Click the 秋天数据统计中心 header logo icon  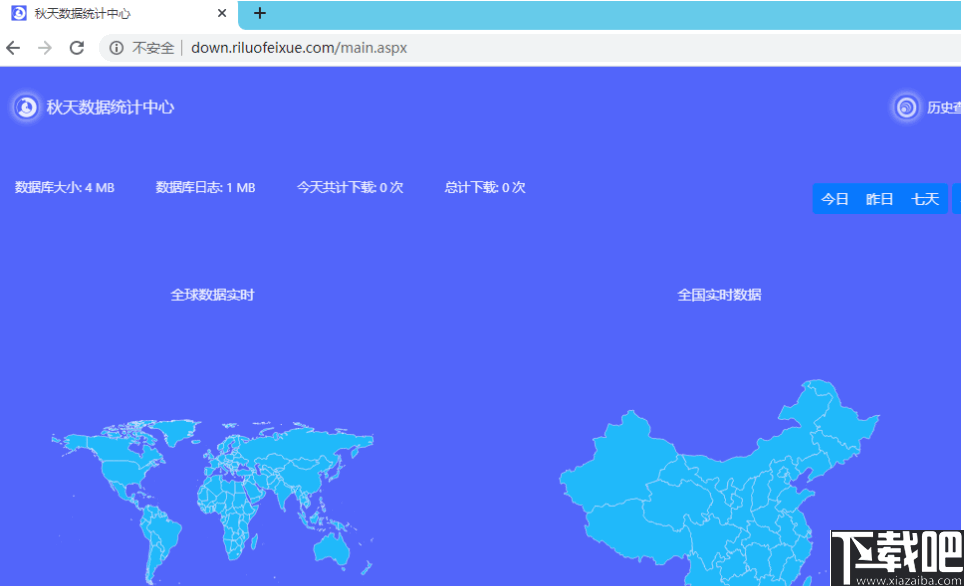point(24,107)
